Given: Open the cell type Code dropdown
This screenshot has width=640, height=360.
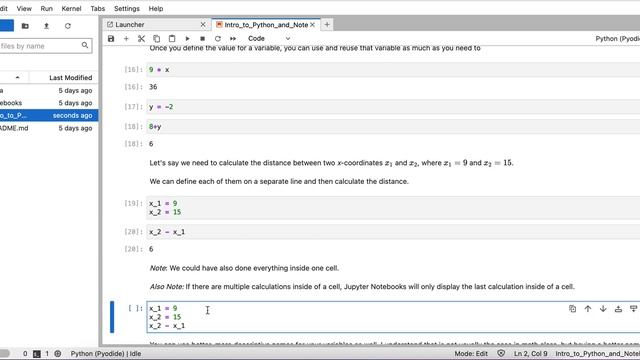Looking at the screenshot, I should (x=269, y=38).
